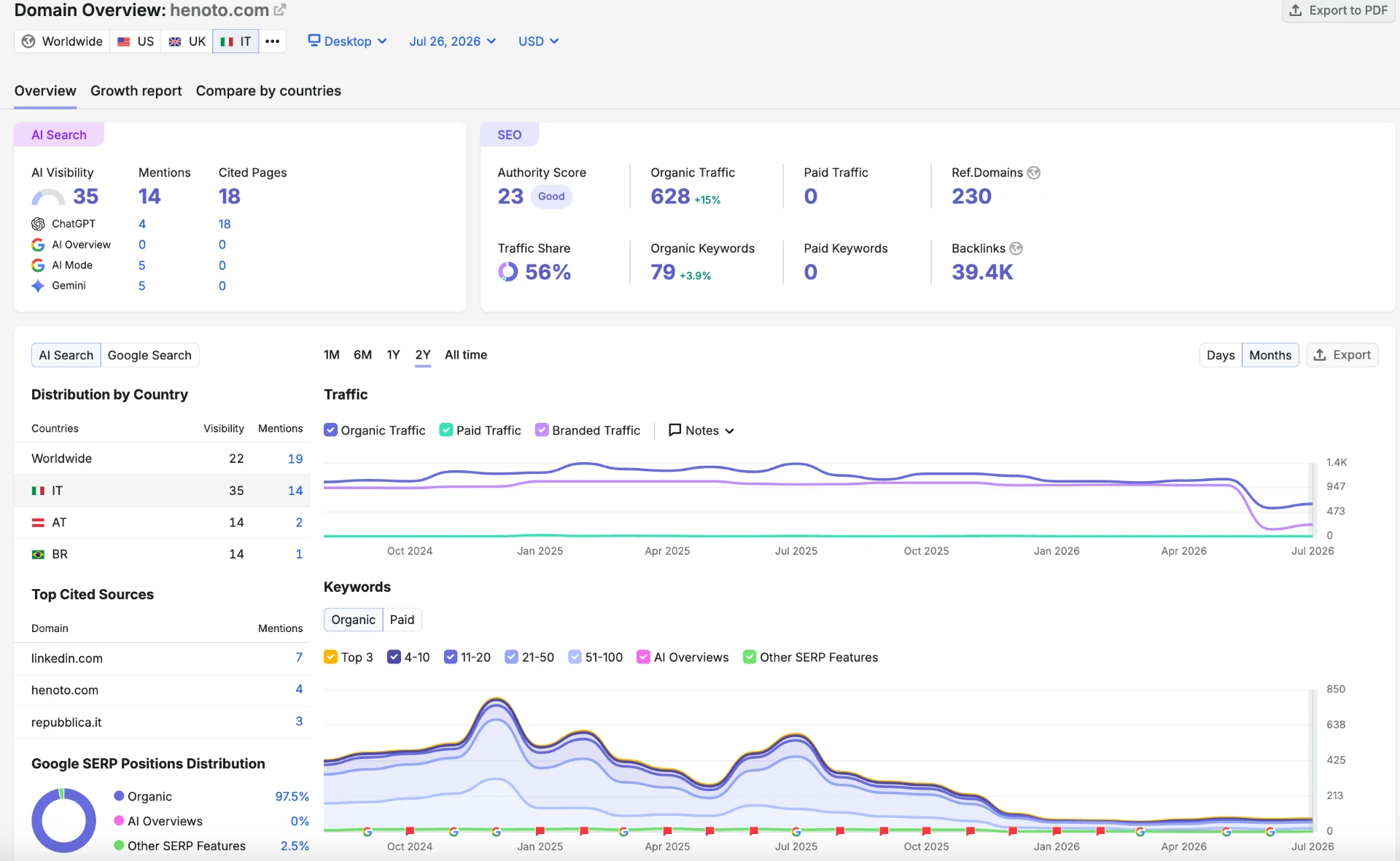
Task: Click the Google icon beside AI Overview
Action: pyautogui.click(x=38, y=245)
